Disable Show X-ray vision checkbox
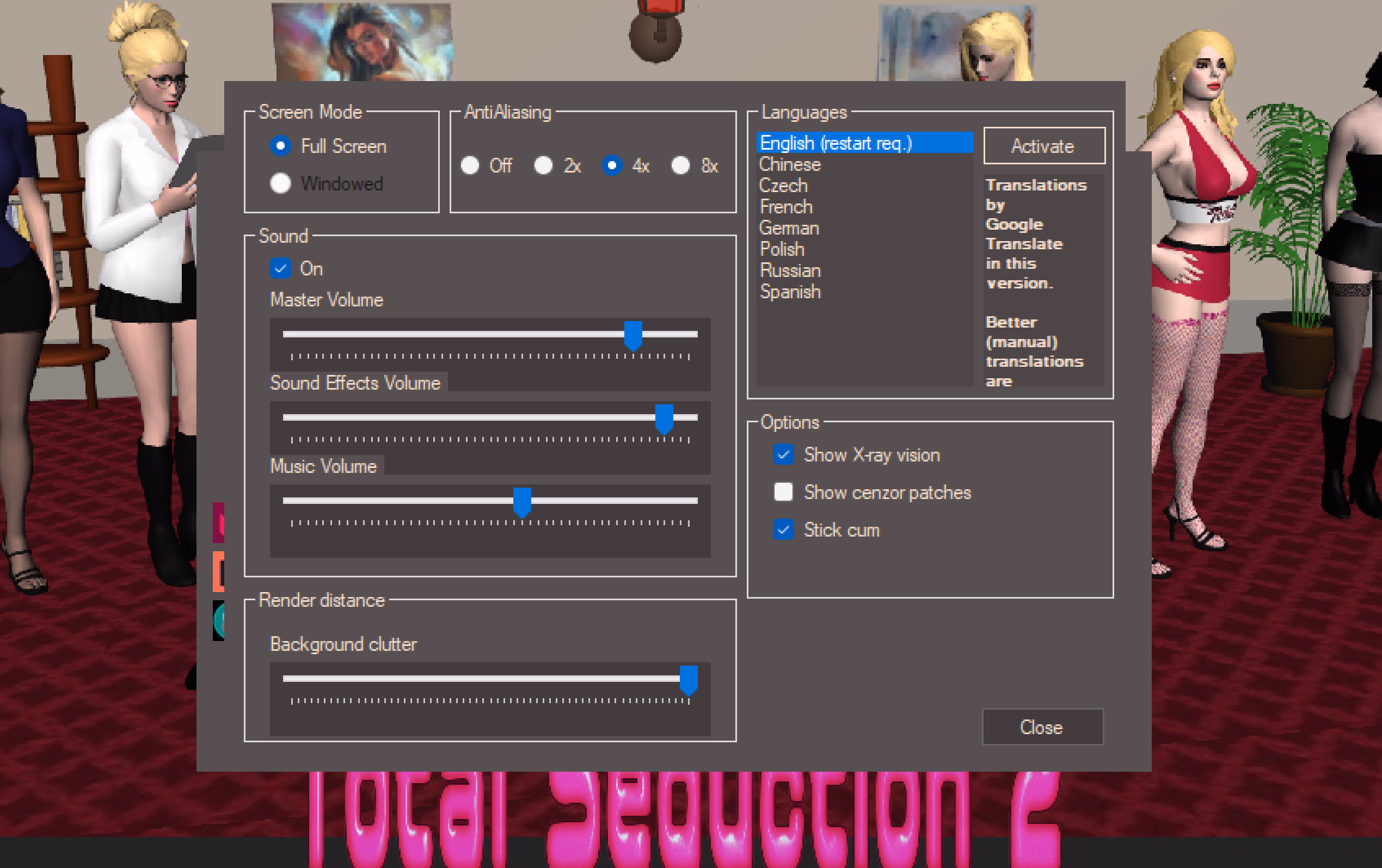Image resolution: width=1382 pixels, height=868 pixels. click(x=783, y=455)
